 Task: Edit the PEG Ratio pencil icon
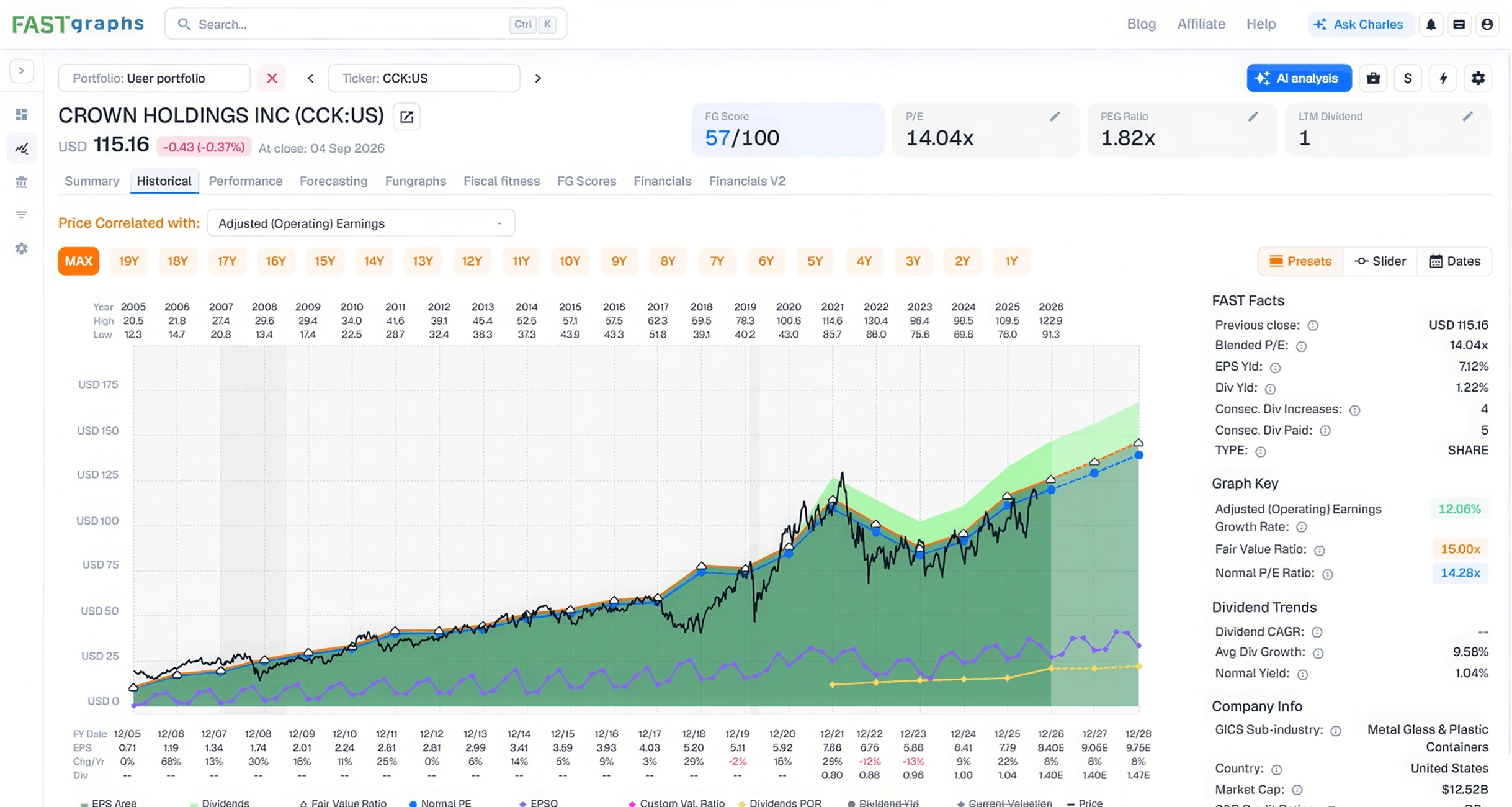pos(1253,117)
